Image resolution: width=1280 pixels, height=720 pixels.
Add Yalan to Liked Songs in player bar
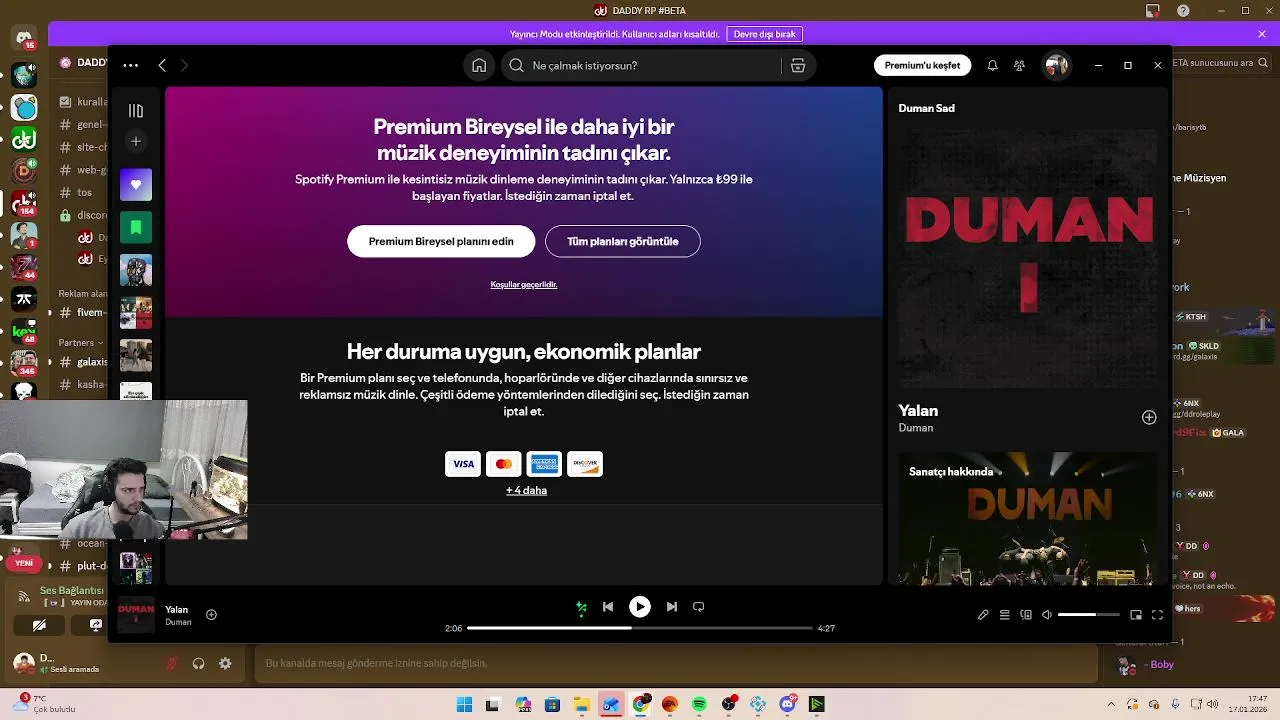coord(211,615)
